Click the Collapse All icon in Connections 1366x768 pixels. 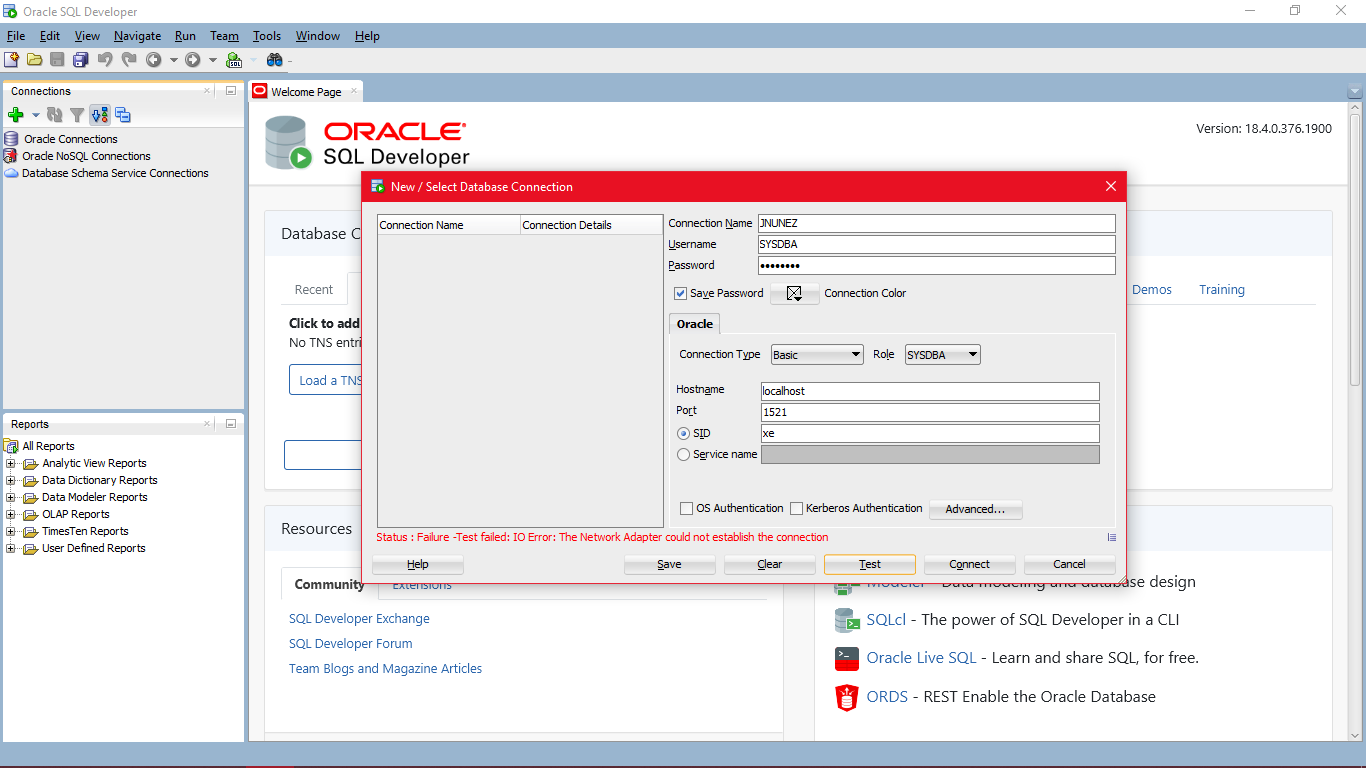123,115
